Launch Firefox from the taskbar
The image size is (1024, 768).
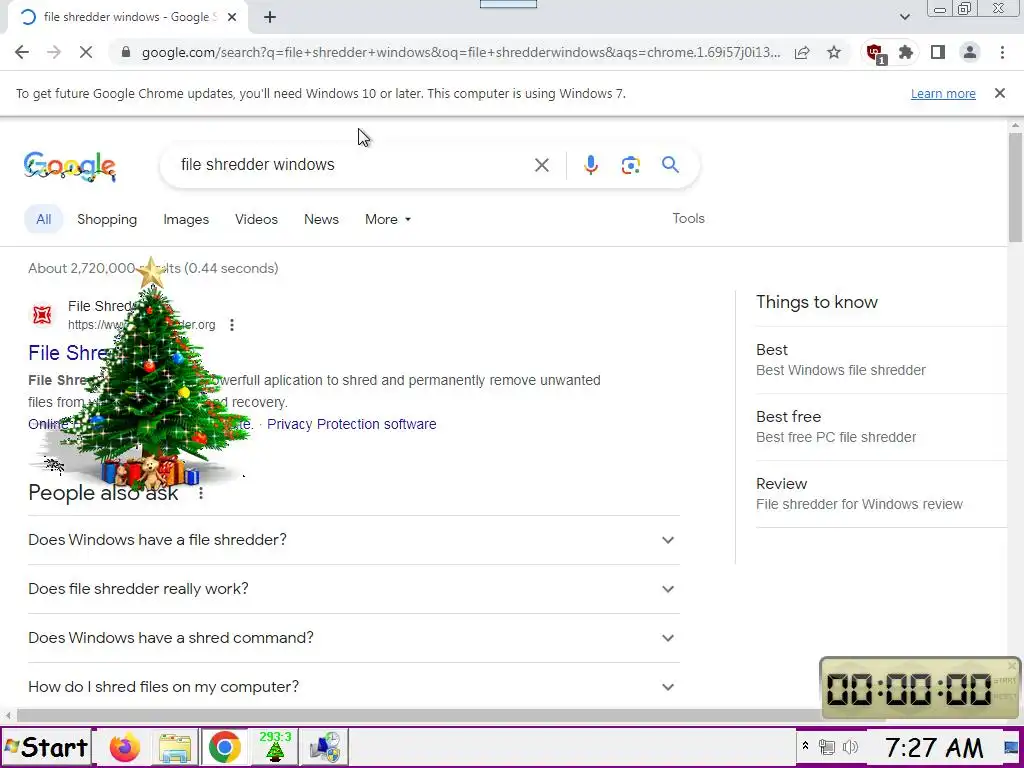[x=125, y=747]
